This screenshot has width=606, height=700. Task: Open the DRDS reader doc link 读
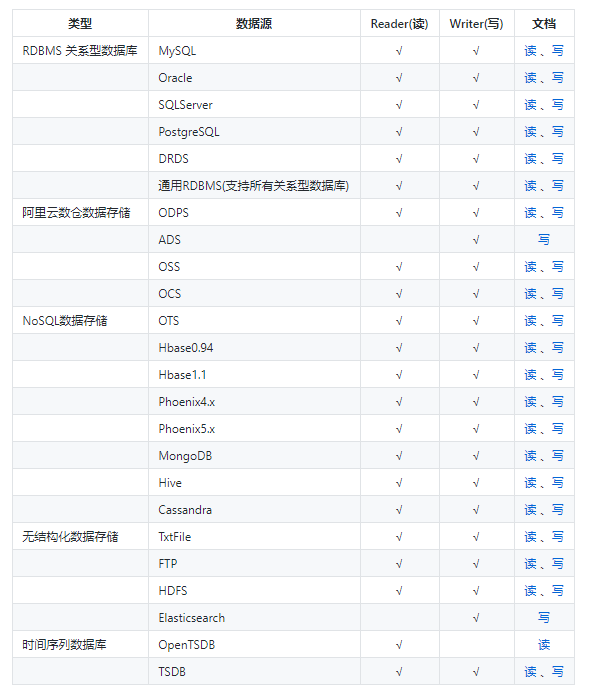[530, 159]
